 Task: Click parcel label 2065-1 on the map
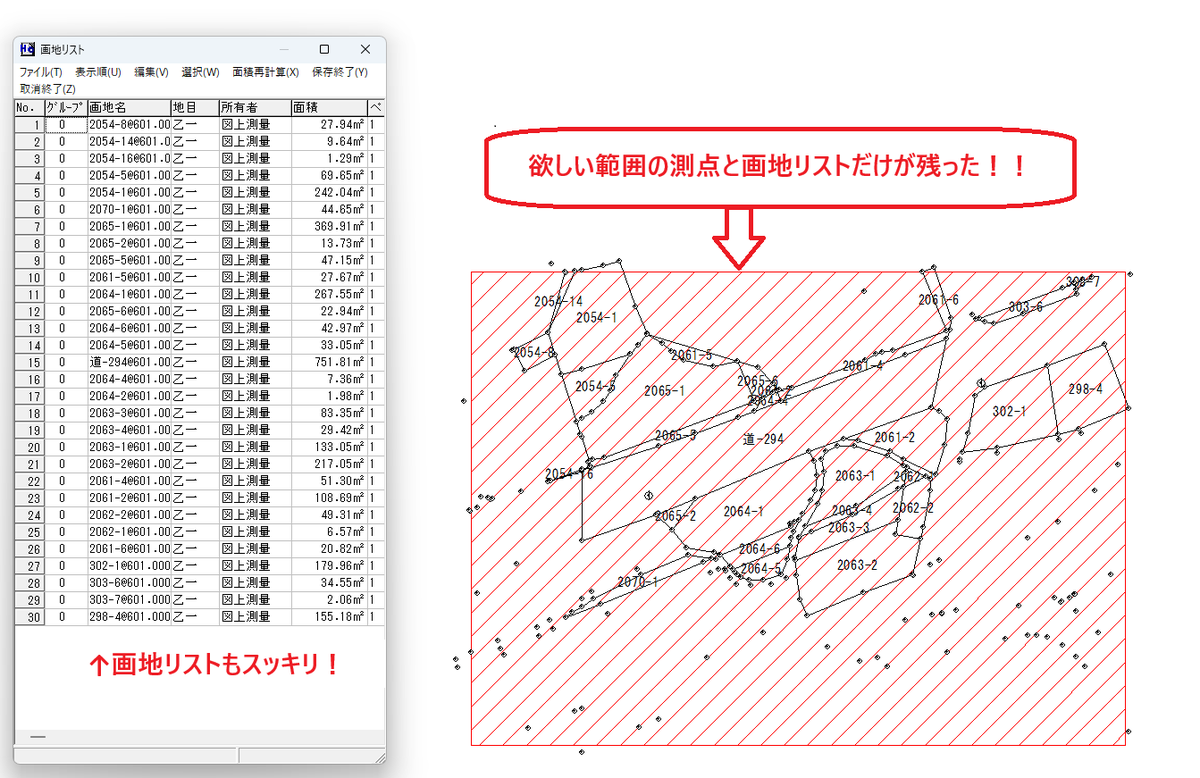[x=665, y=391]
